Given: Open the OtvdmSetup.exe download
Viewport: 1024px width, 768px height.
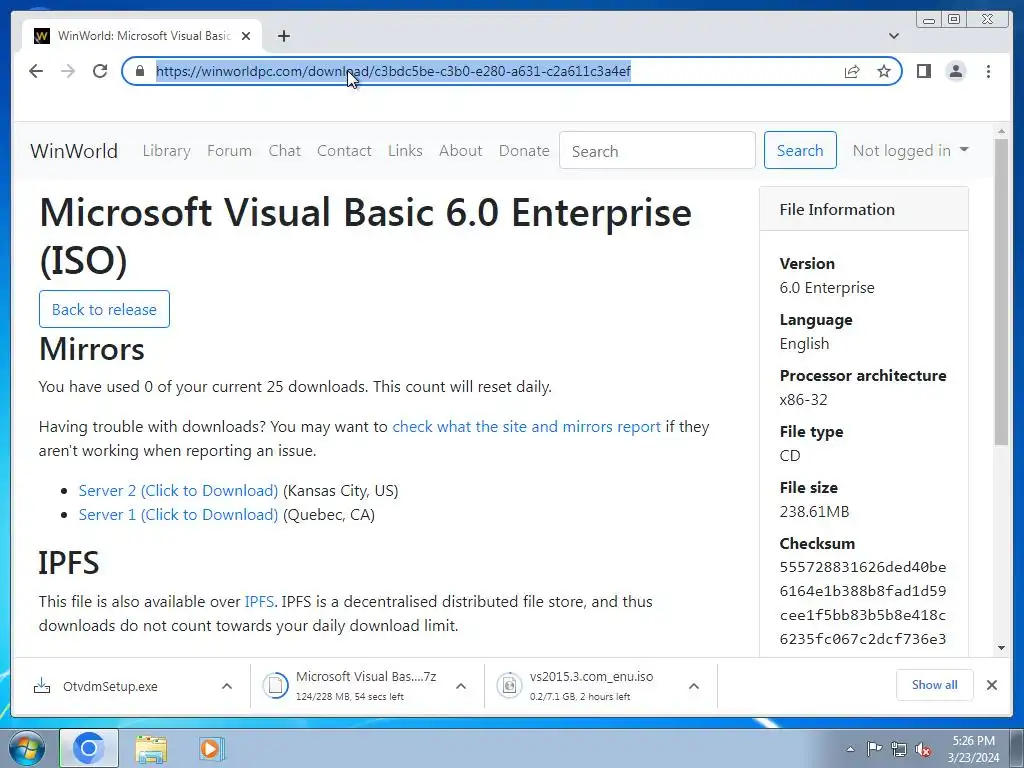Looking at the screenshot, I should tap(110, 686).
